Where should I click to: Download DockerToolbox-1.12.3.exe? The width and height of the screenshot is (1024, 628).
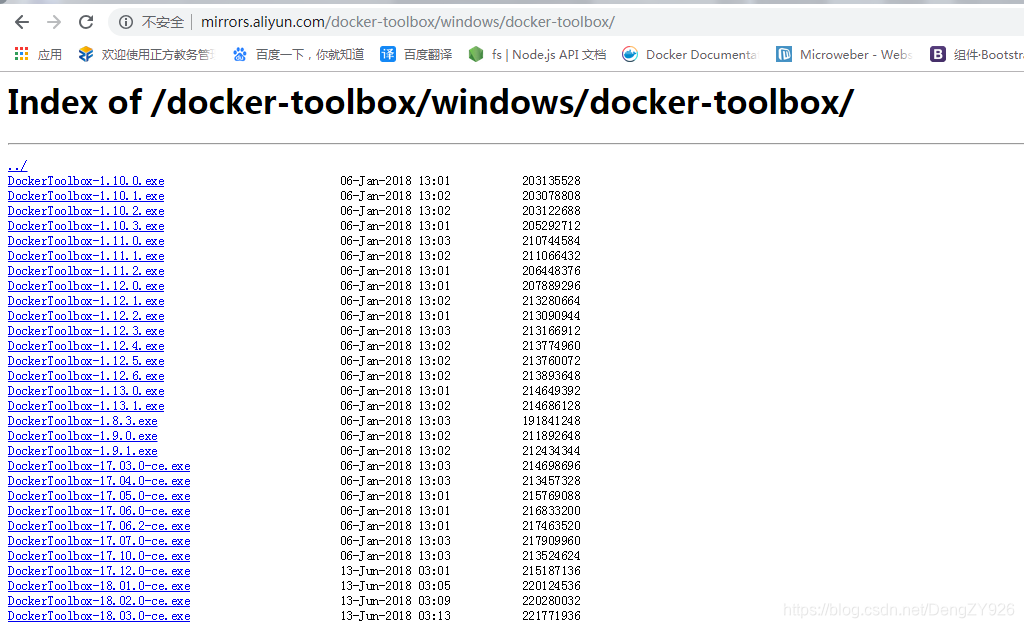pos(86,331)
